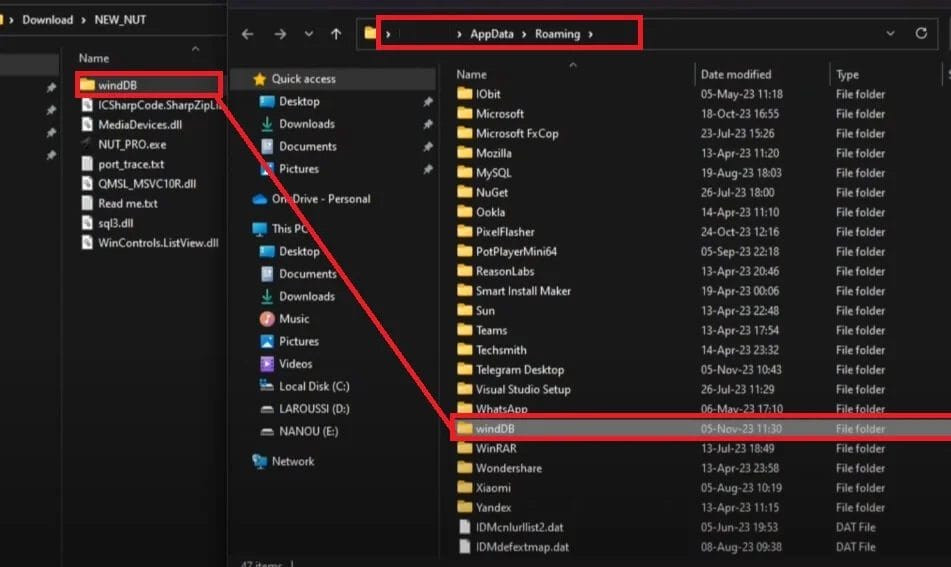The width and height of the screenshot is (951, 567).
Task: Select Quick access in navigation pane
Action: (303, 79)
